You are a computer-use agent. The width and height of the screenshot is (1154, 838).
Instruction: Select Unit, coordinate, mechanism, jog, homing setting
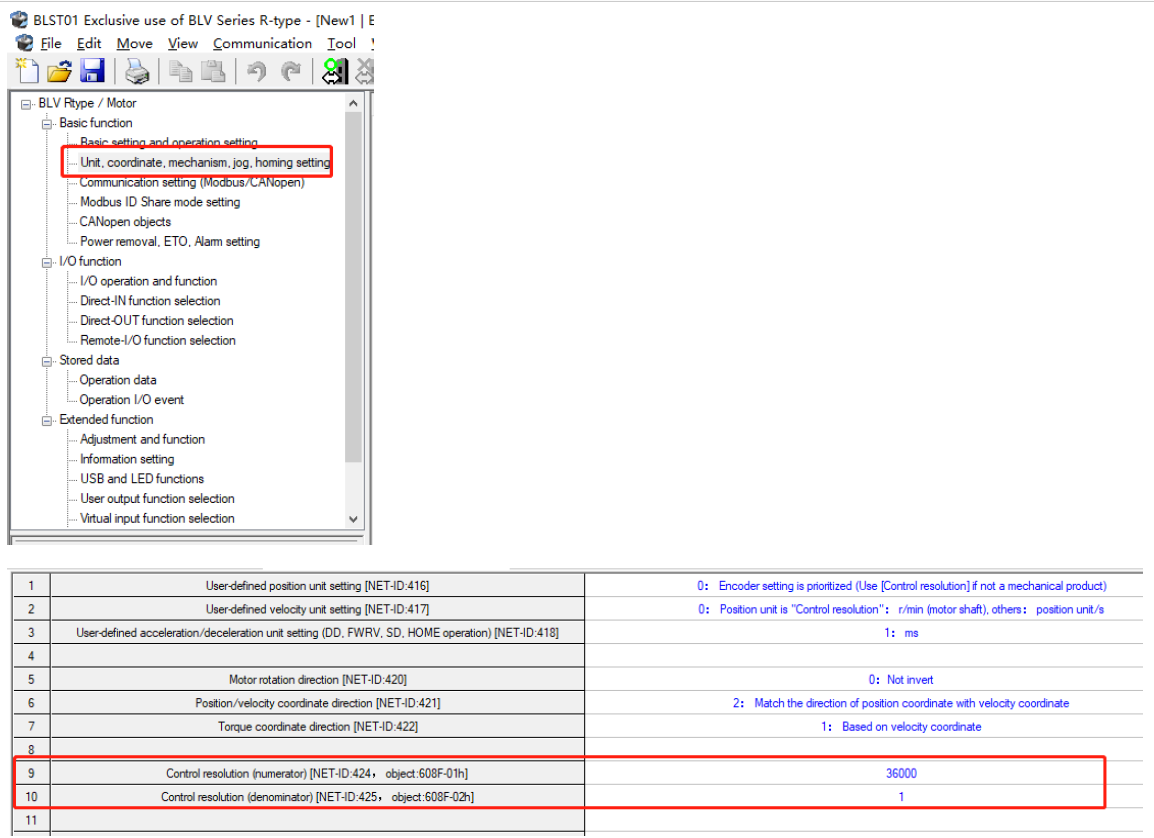click(205, 162)
